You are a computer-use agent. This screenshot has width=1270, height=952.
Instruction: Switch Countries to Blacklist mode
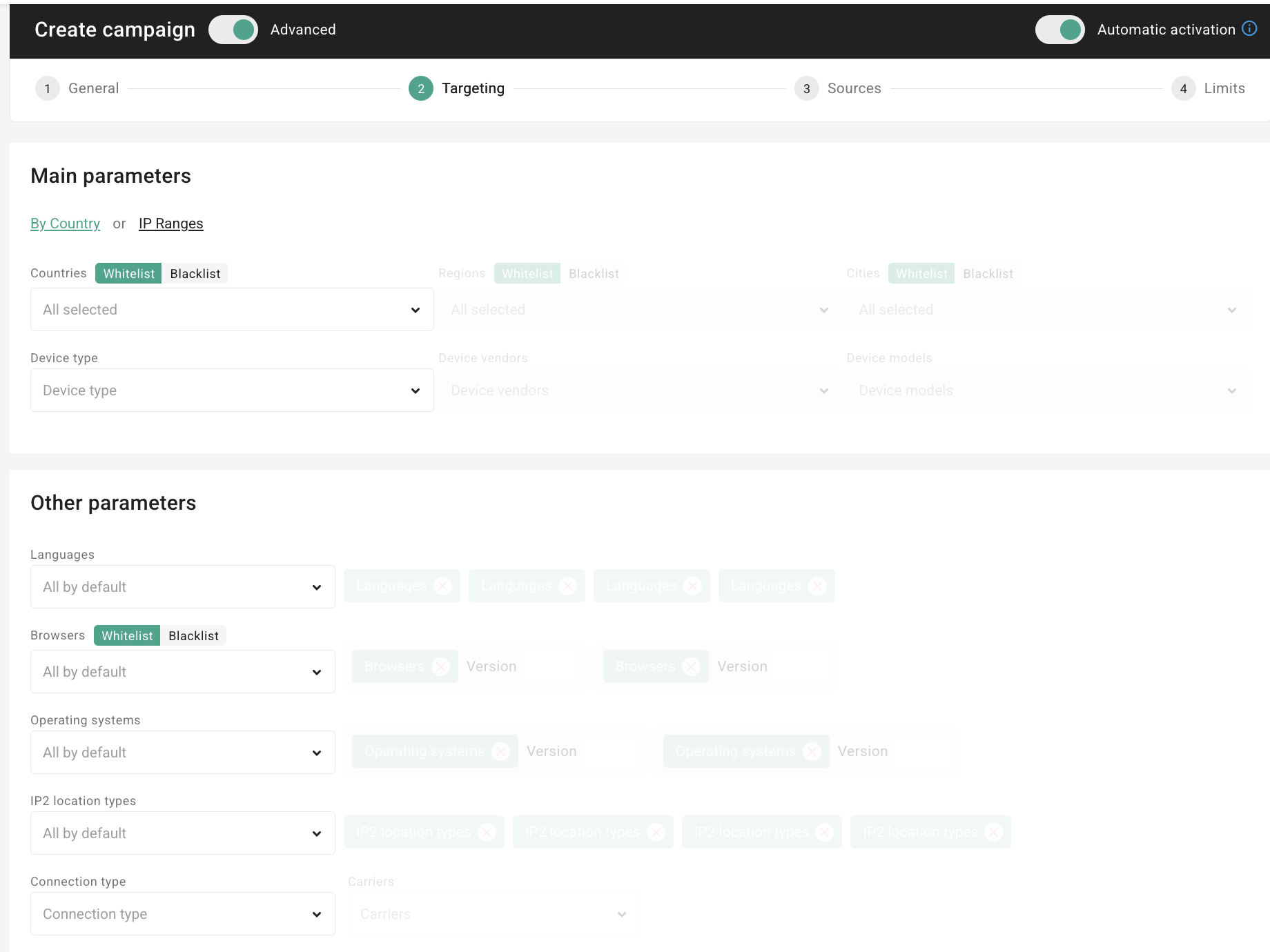195,273
